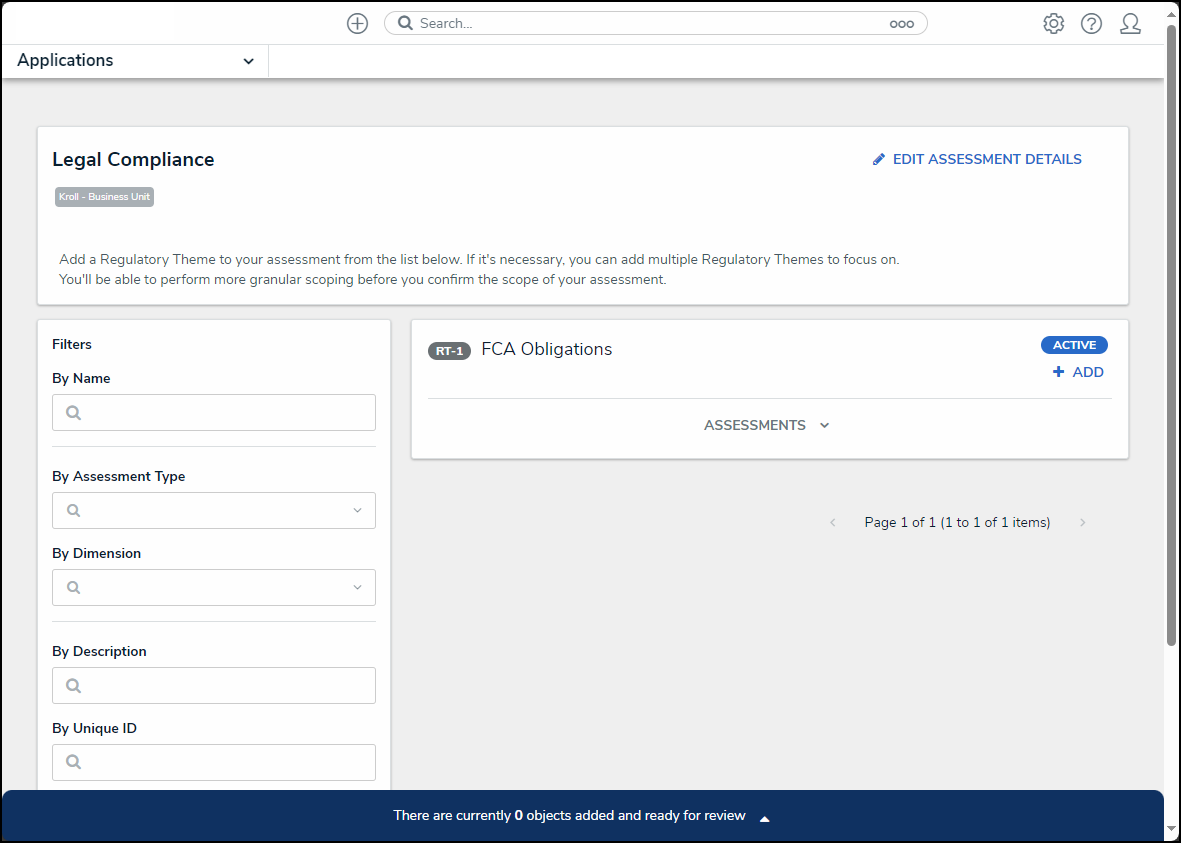Open the help question mark icon
The height and width of the screenshot is (843, 1181).
tap(1091, 23)
